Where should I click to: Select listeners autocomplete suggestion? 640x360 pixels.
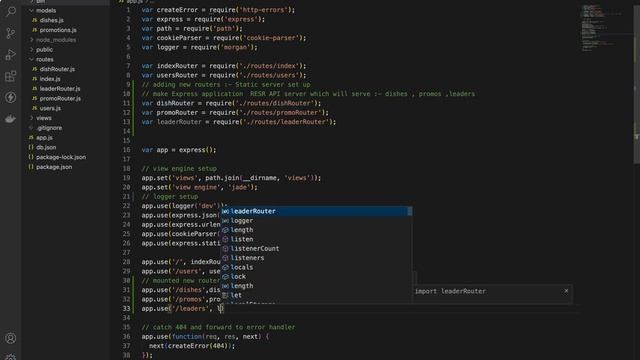pyautogui.click(x=316, y=258)
